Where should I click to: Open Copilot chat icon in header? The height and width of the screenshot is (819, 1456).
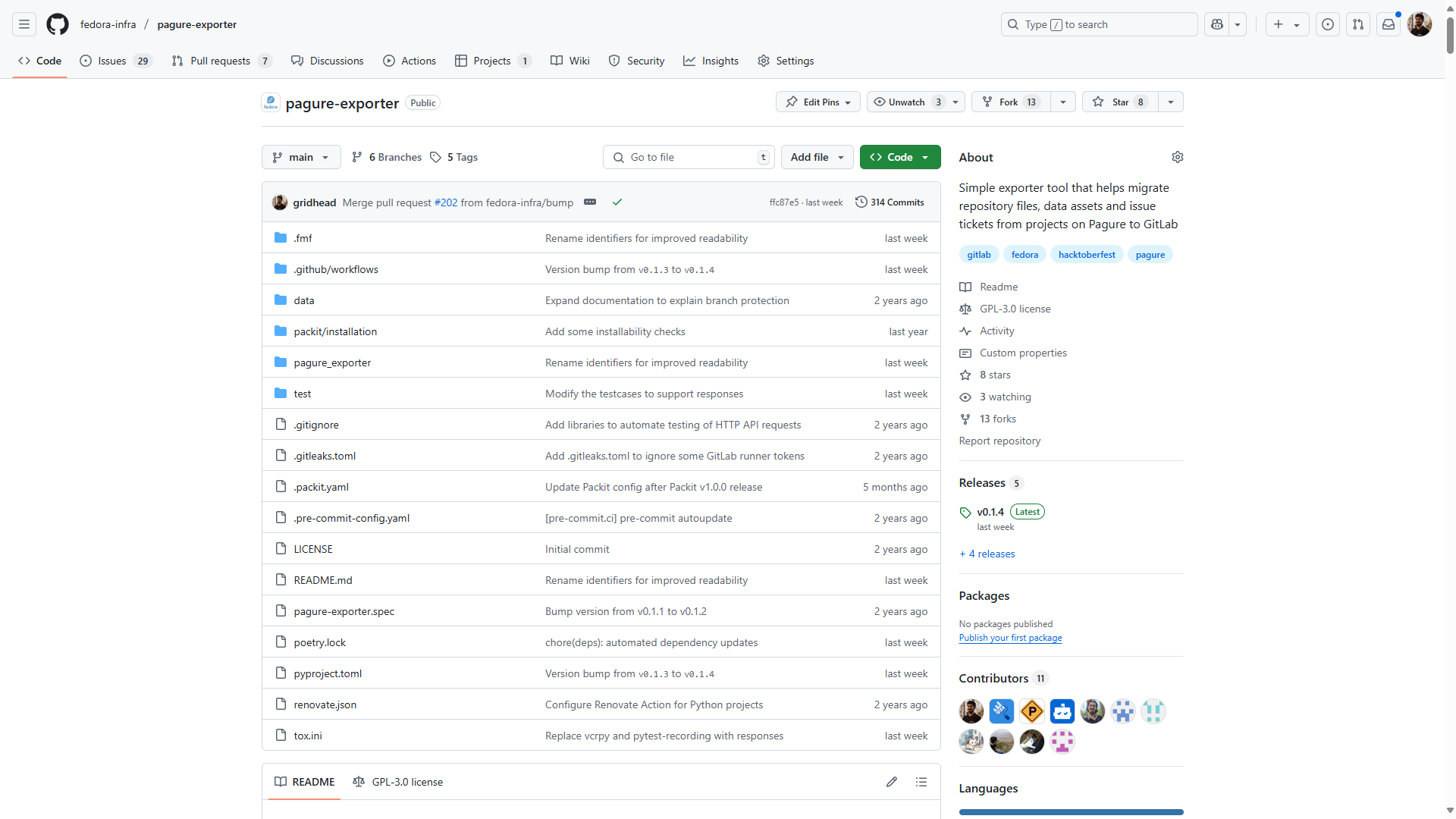click(1217, 24)
